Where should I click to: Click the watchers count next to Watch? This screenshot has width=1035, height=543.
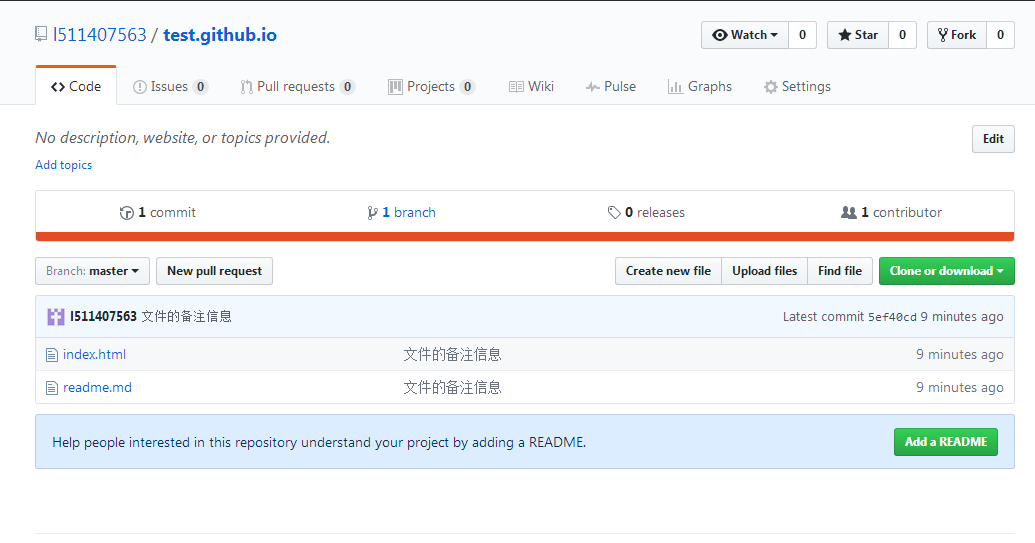point(802,35)
